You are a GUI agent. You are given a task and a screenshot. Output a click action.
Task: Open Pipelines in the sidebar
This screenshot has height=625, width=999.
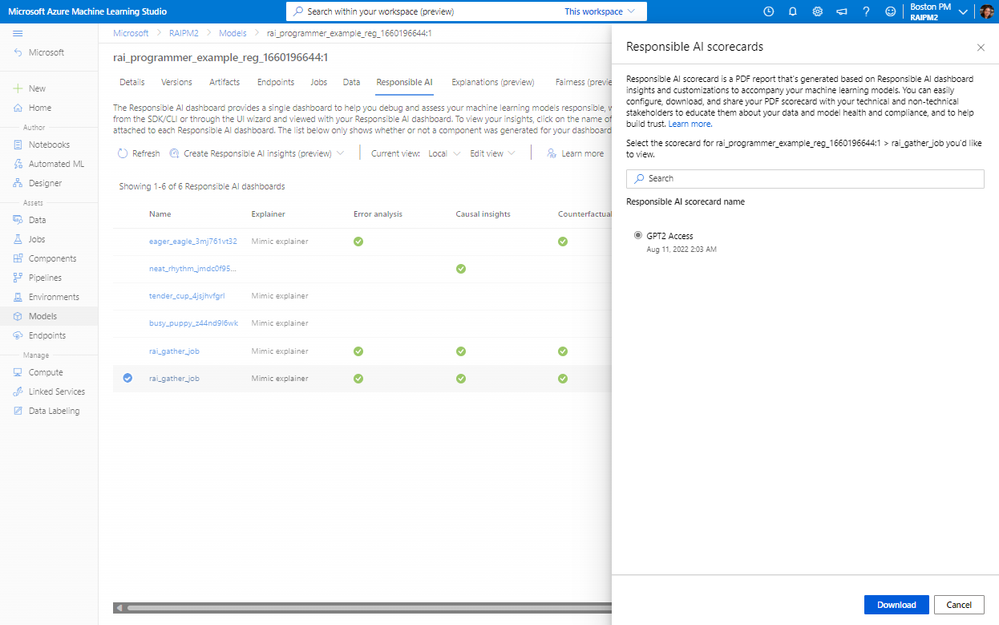click(38, 277)
